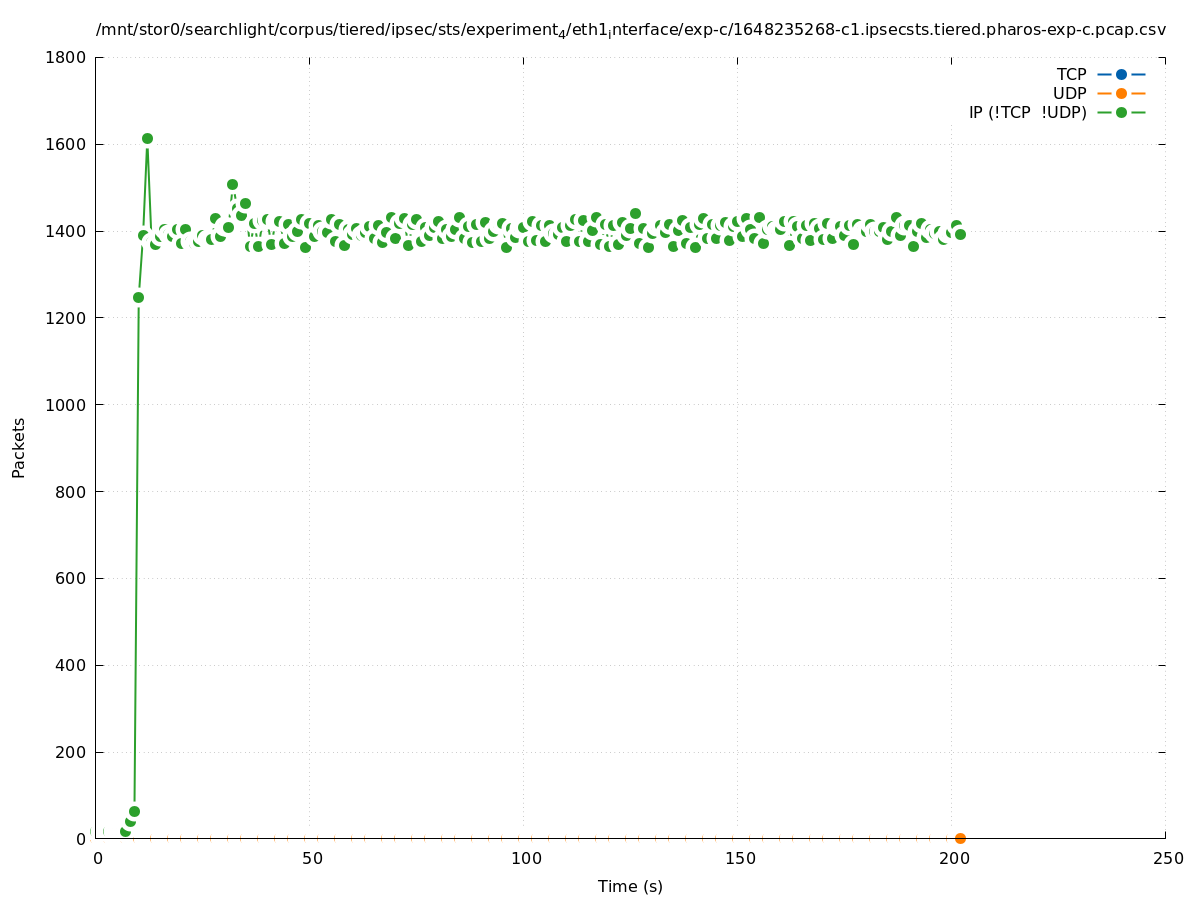
Task: Click the 100 tick label on the x-axis
Action: click(x=524, y=859)
